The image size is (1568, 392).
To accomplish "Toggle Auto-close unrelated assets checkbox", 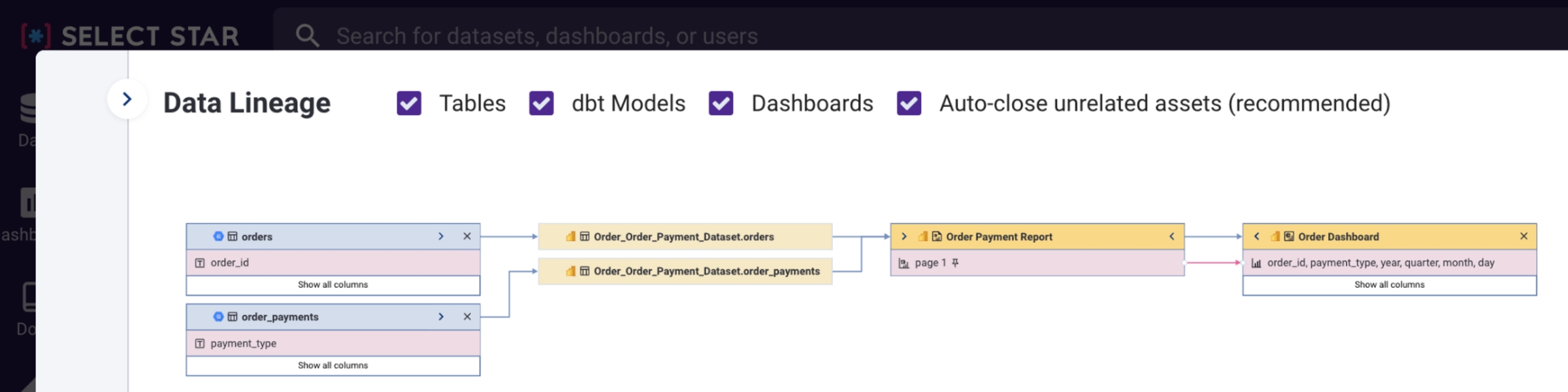I will (x=909, y=103).
